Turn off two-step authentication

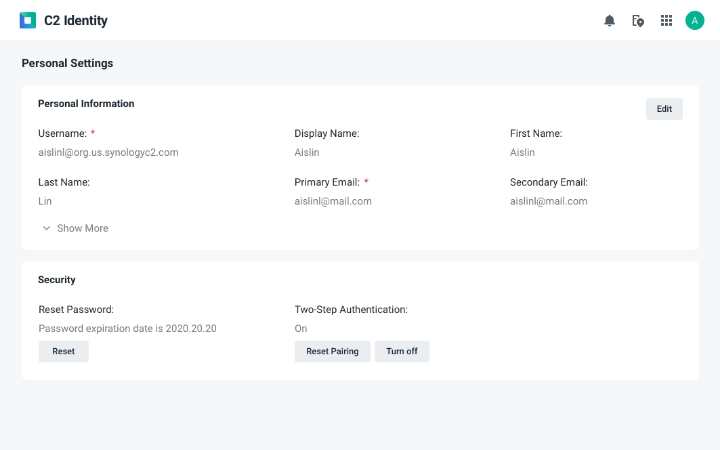[402, 351]
